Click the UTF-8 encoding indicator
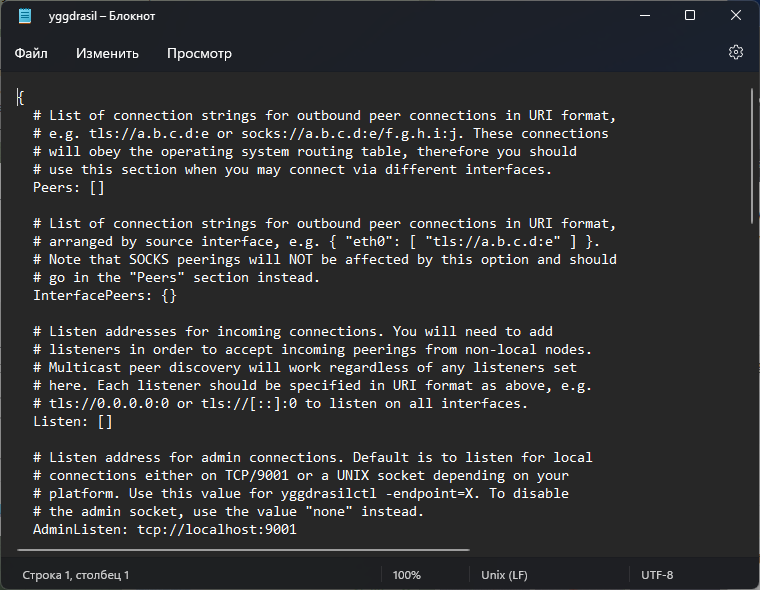 (656, 575)
